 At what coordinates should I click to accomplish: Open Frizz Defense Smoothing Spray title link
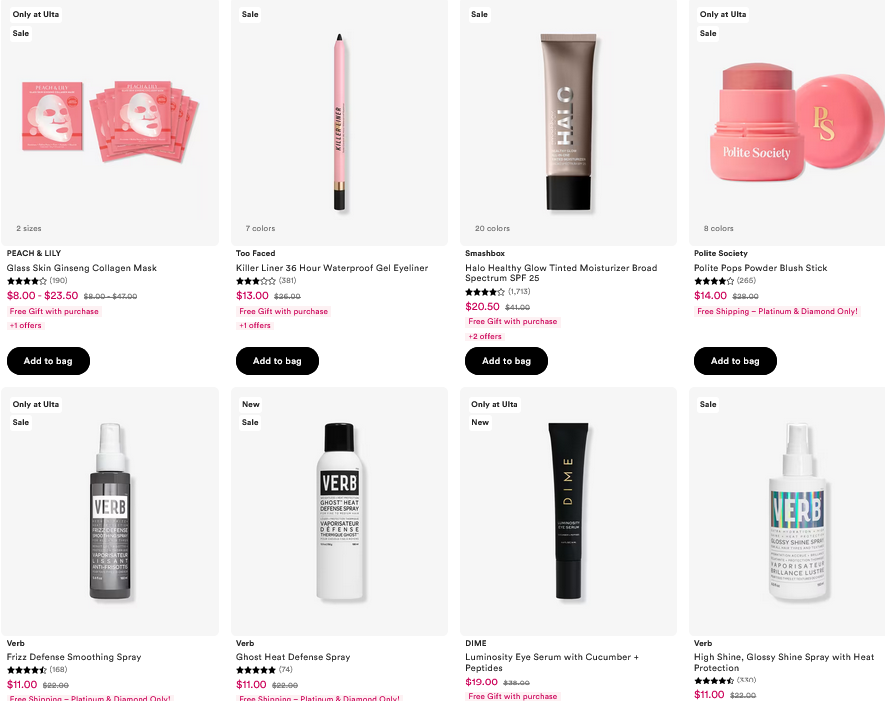[x=74, y=657]
